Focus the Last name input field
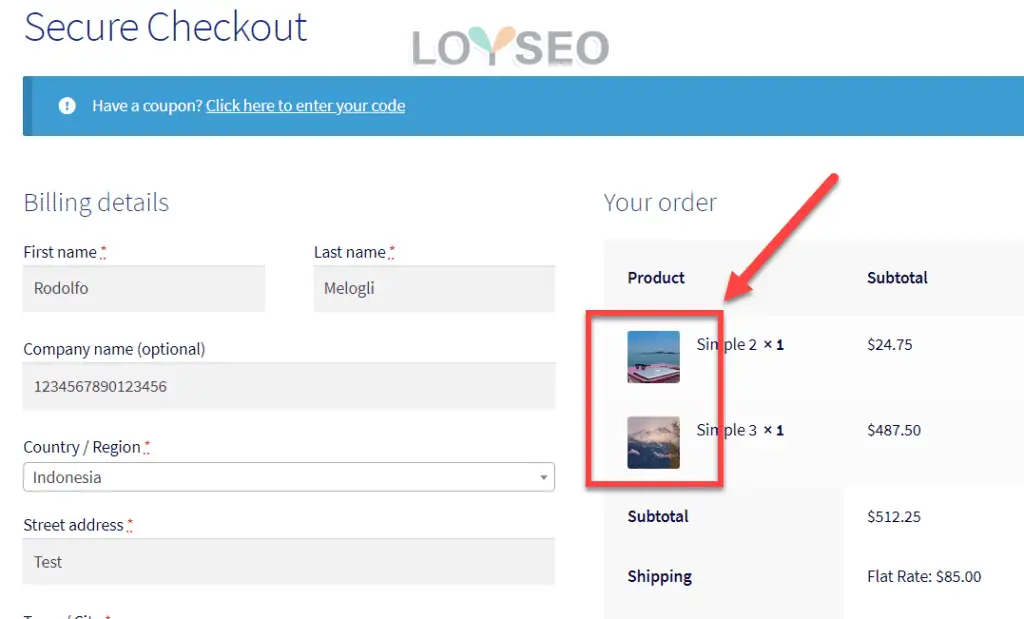1024x619 pixels. coord(434,289)
